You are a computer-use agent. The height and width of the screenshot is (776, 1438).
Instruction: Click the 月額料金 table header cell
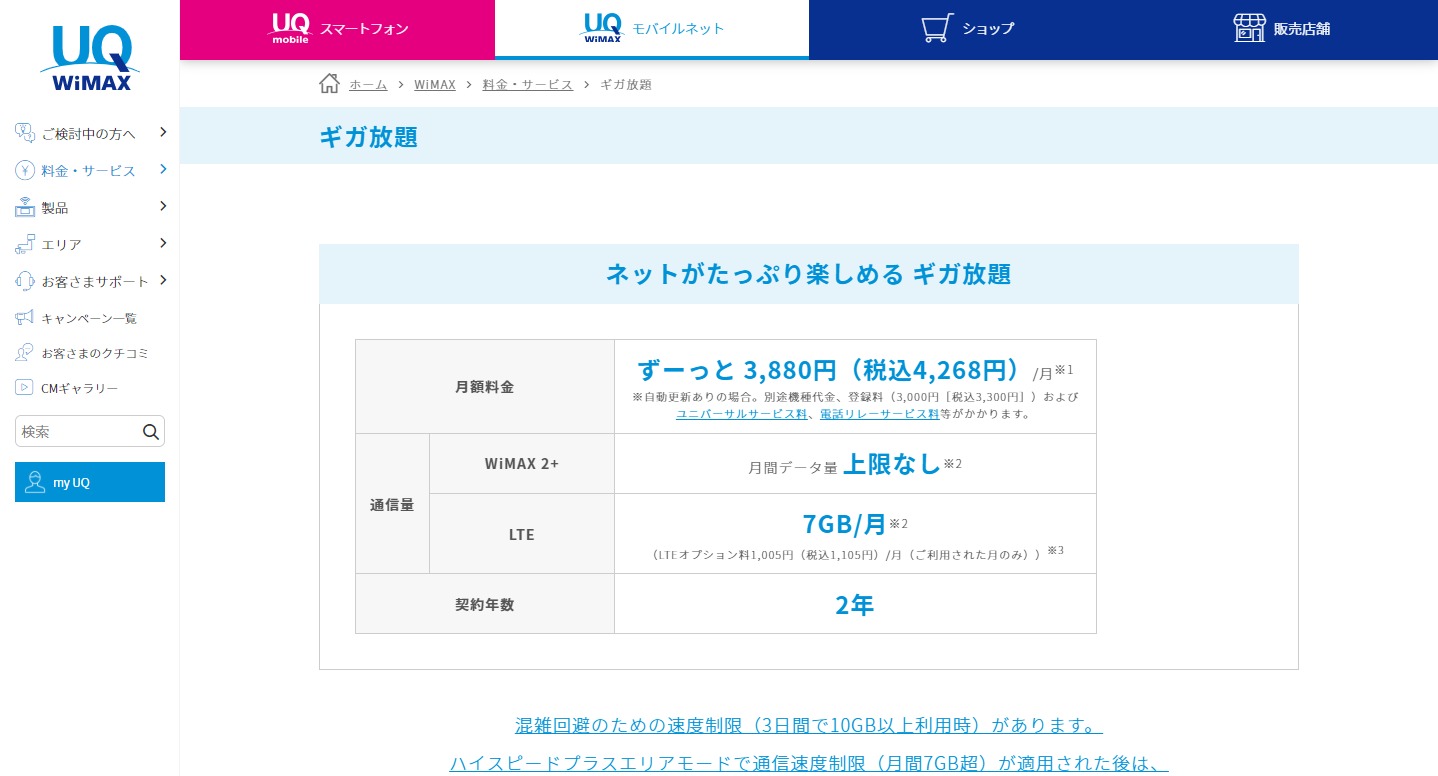[485, 386]
